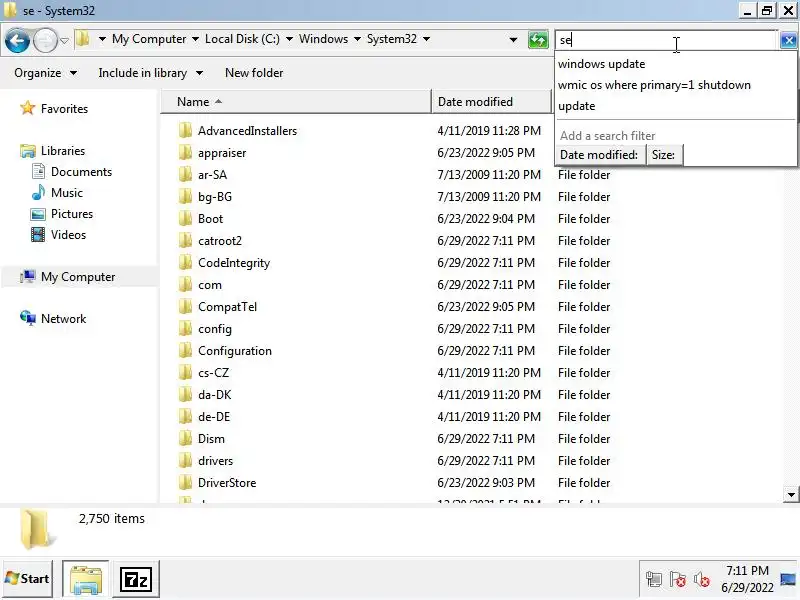Choose the 'update' search suggestion
This screenshot has width=800, height=600.
577,106
